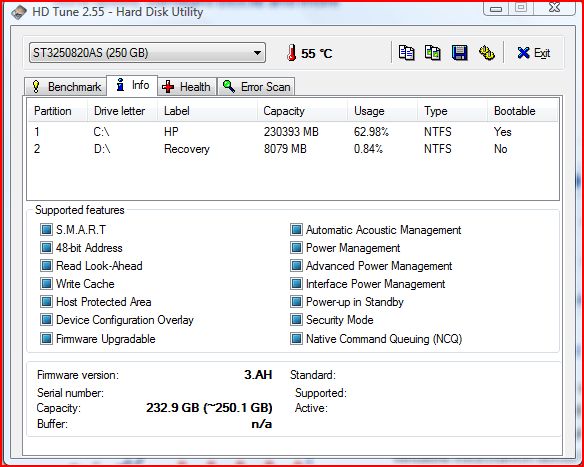Click the Capacity column header
The image size is (584, 467).
point(302,111)
